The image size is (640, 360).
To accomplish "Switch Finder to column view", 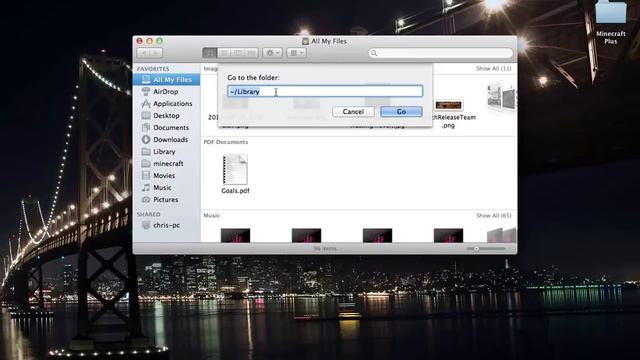I will pyautogui.click(x=238, y=53).
